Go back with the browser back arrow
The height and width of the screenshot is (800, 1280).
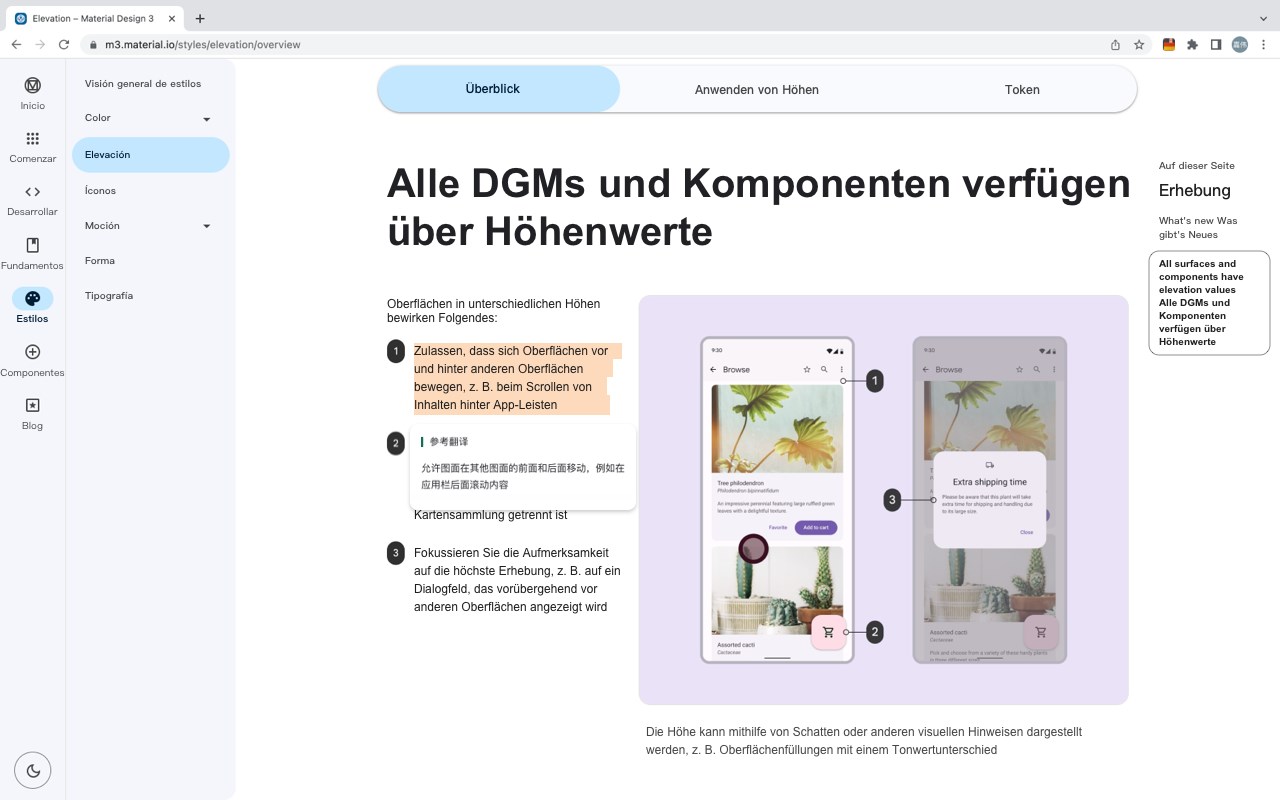(x=16, y=44)
